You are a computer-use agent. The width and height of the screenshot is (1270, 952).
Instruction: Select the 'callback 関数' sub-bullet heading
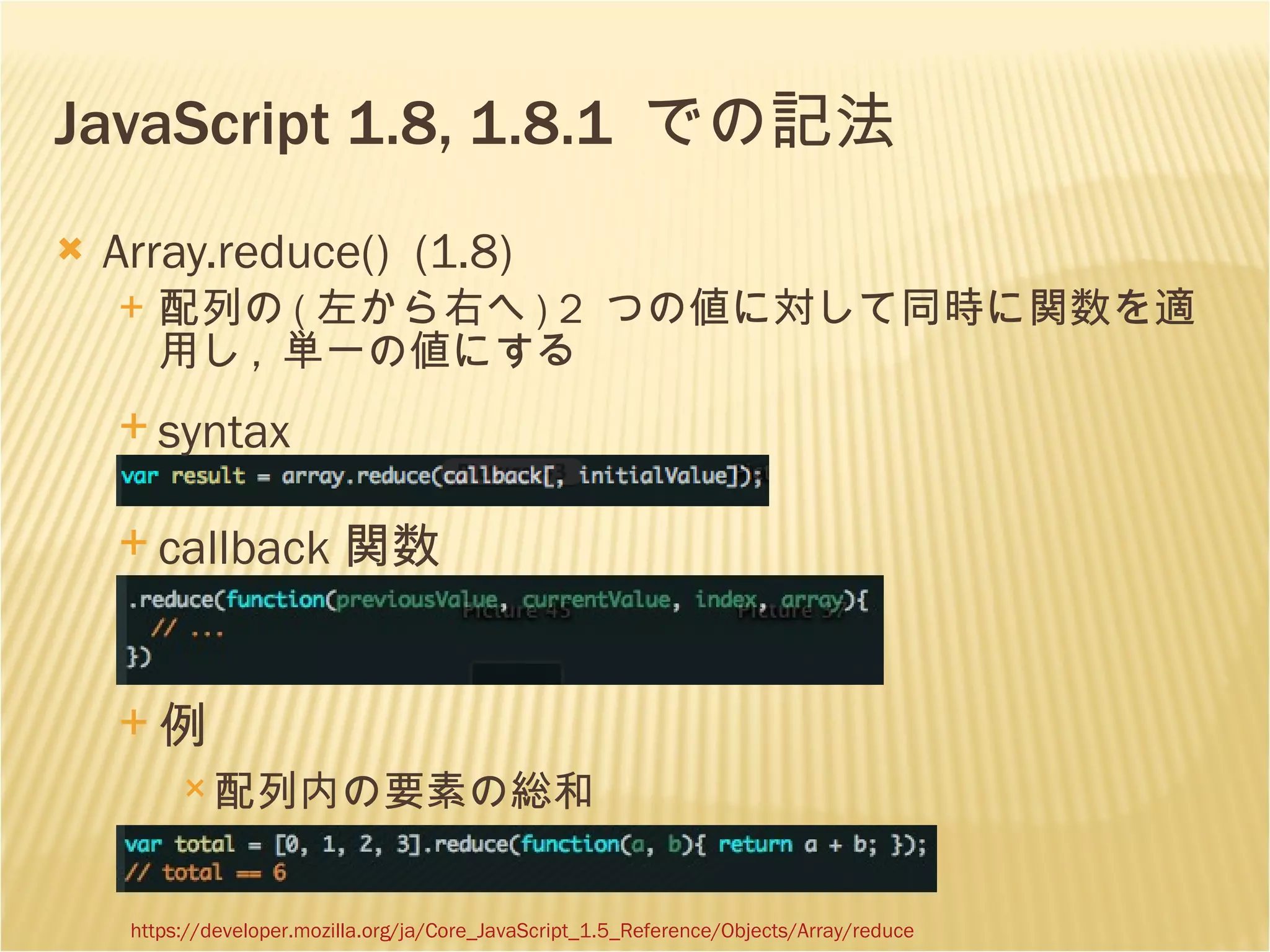pyautogui.click(x=299, y=547)
